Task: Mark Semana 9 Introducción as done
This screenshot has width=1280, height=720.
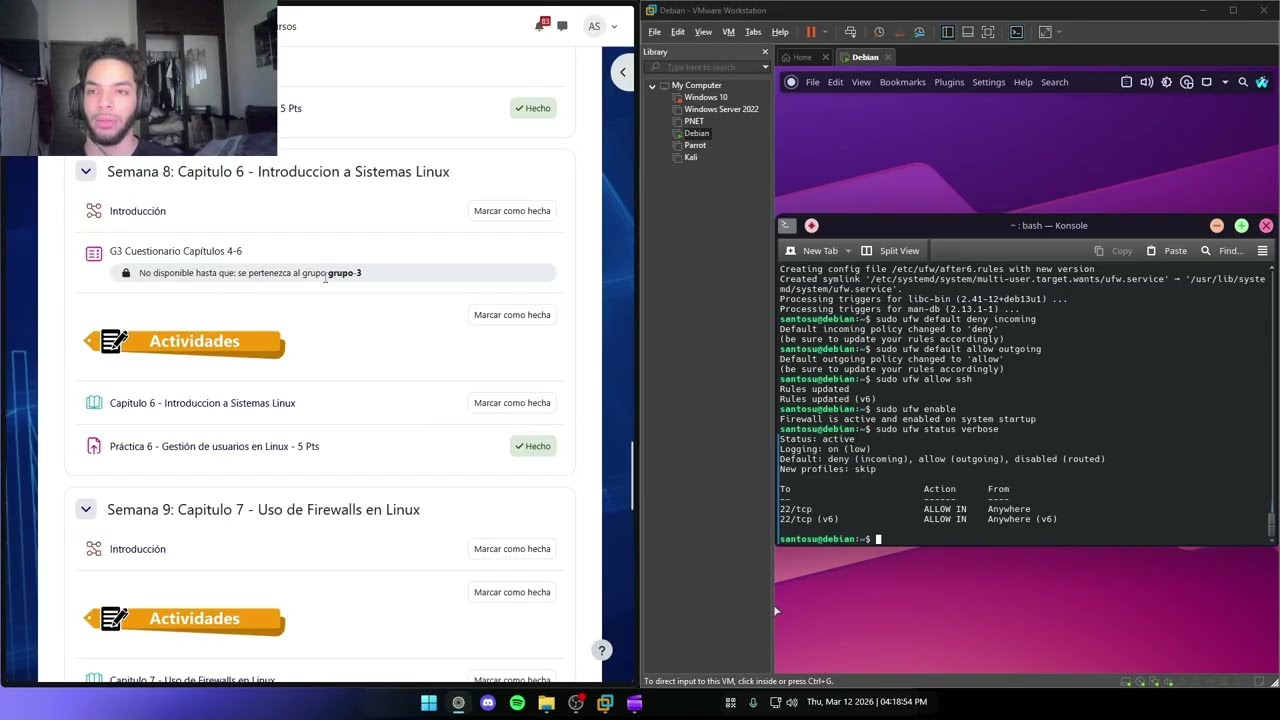Action: pos(512,549)
